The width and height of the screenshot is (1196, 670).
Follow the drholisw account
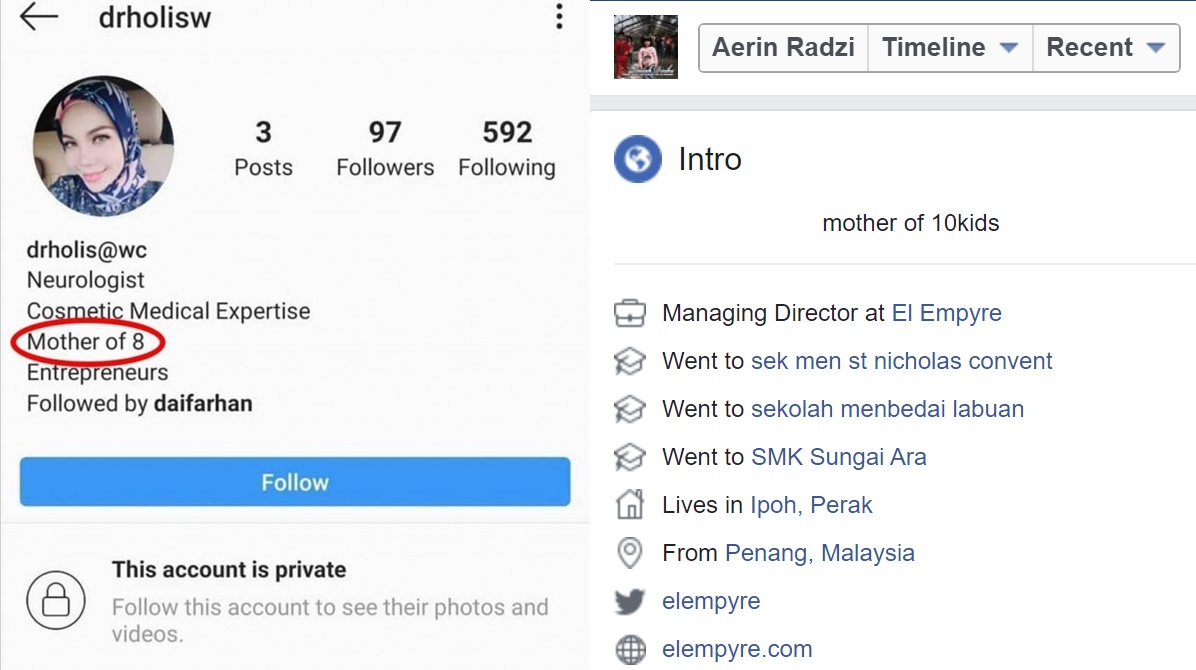295,482
